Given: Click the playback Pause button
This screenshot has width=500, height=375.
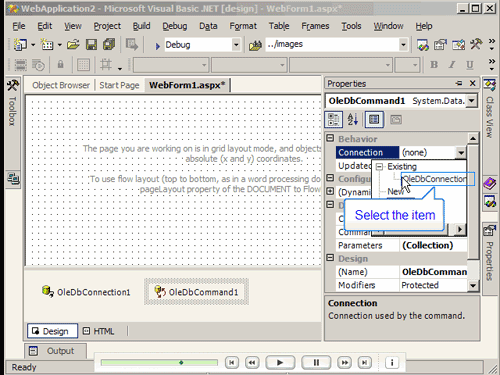Looking at the screenshot, I should coord(316,362).
